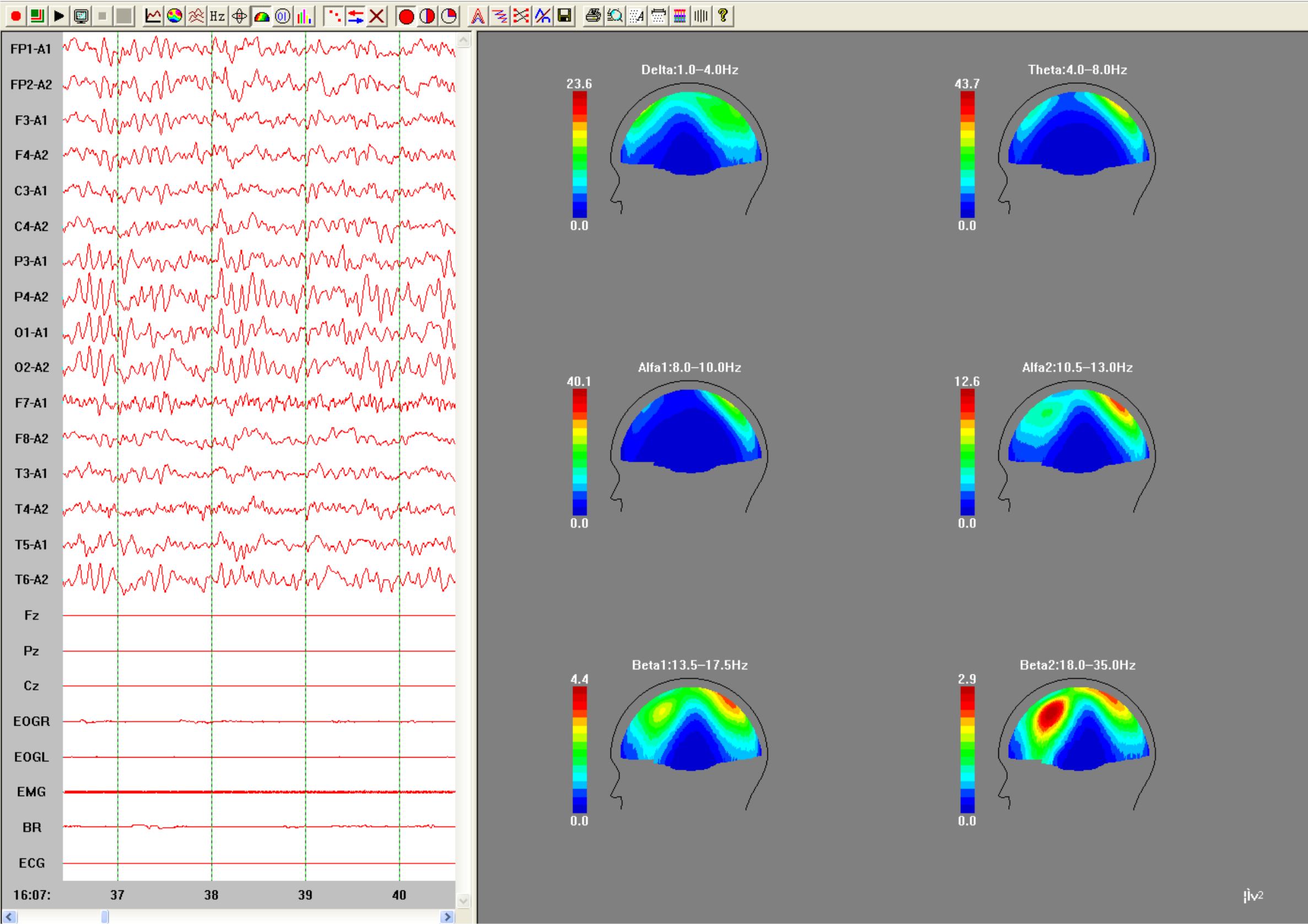This screenshot has height=924, width=1308.
Task: Select the FP1-A1 channel label
Action: [31, 50]
